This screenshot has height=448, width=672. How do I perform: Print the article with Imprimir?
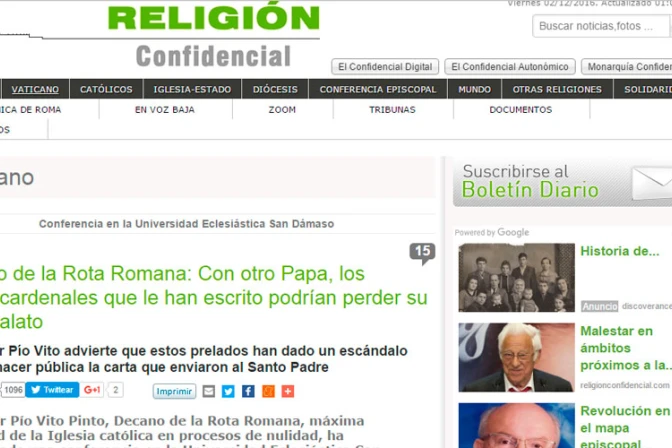(x=174, y=391)
